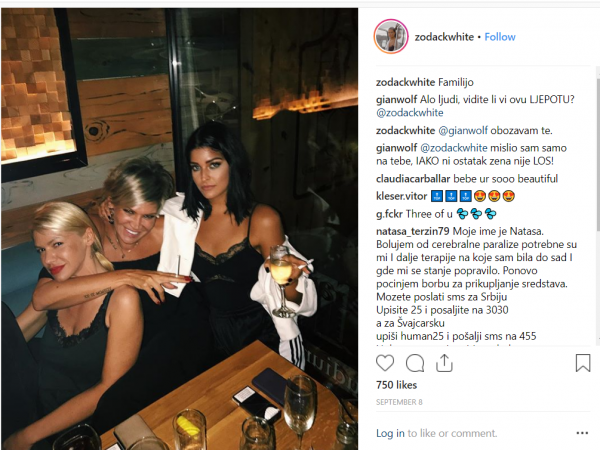Open the three-dot more options menu
Image resolution: width=600 pixels, height=450 pixels.
tap(582, 433)
